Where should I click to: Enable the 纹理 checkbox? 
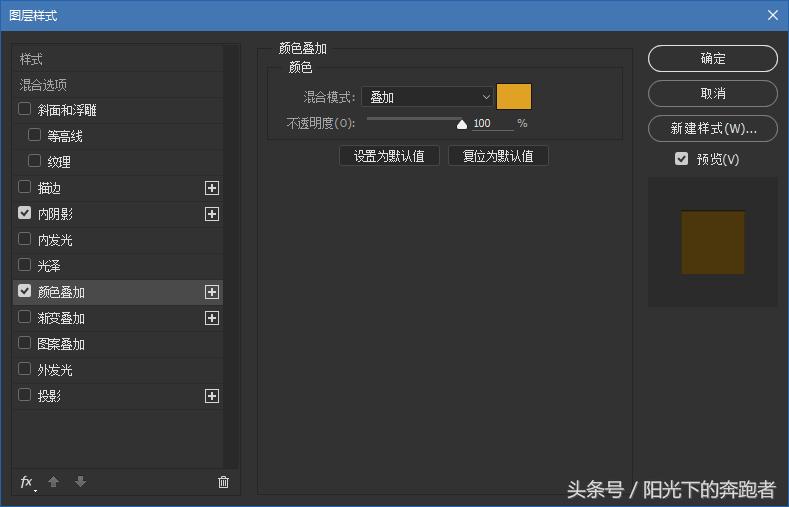(34, 160)
